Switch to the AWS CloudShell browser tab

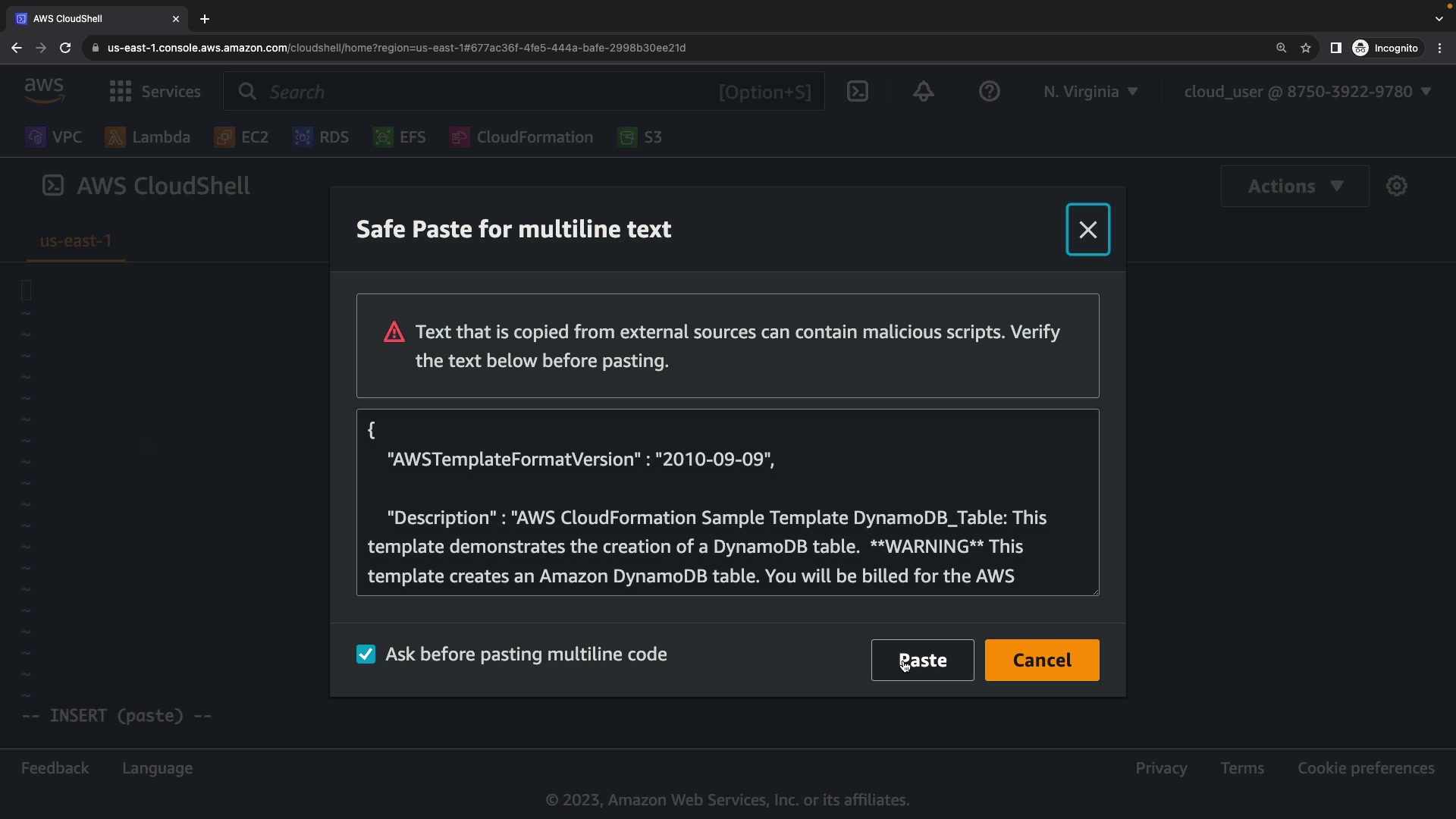point(91,18)
